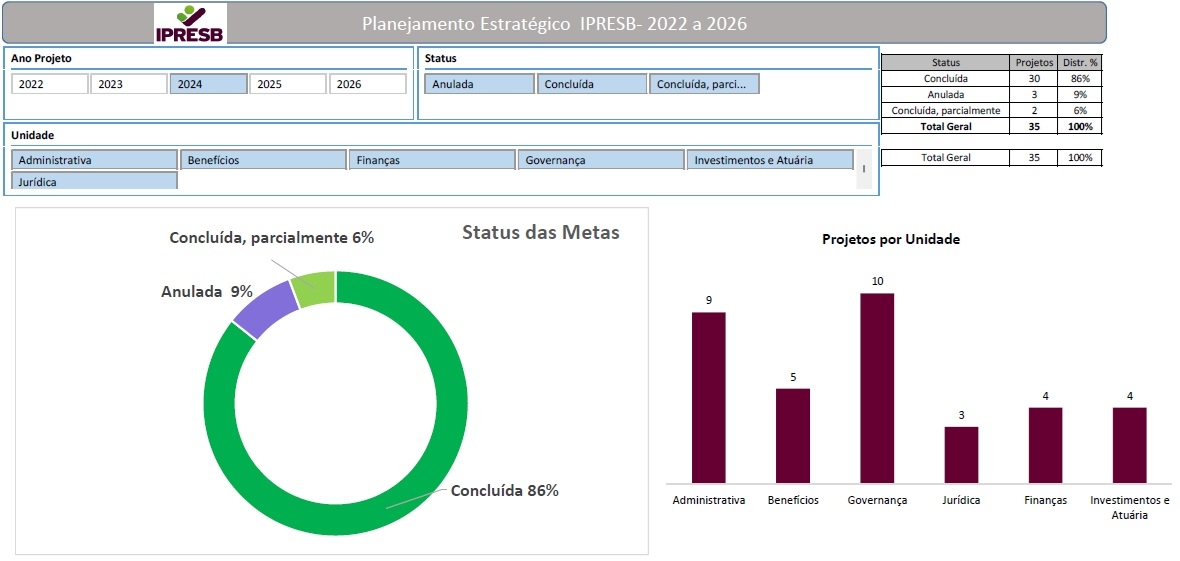Click the Jurídica bar in chart
Viewport: 1180px width, 561px height.
coord(962,455)
